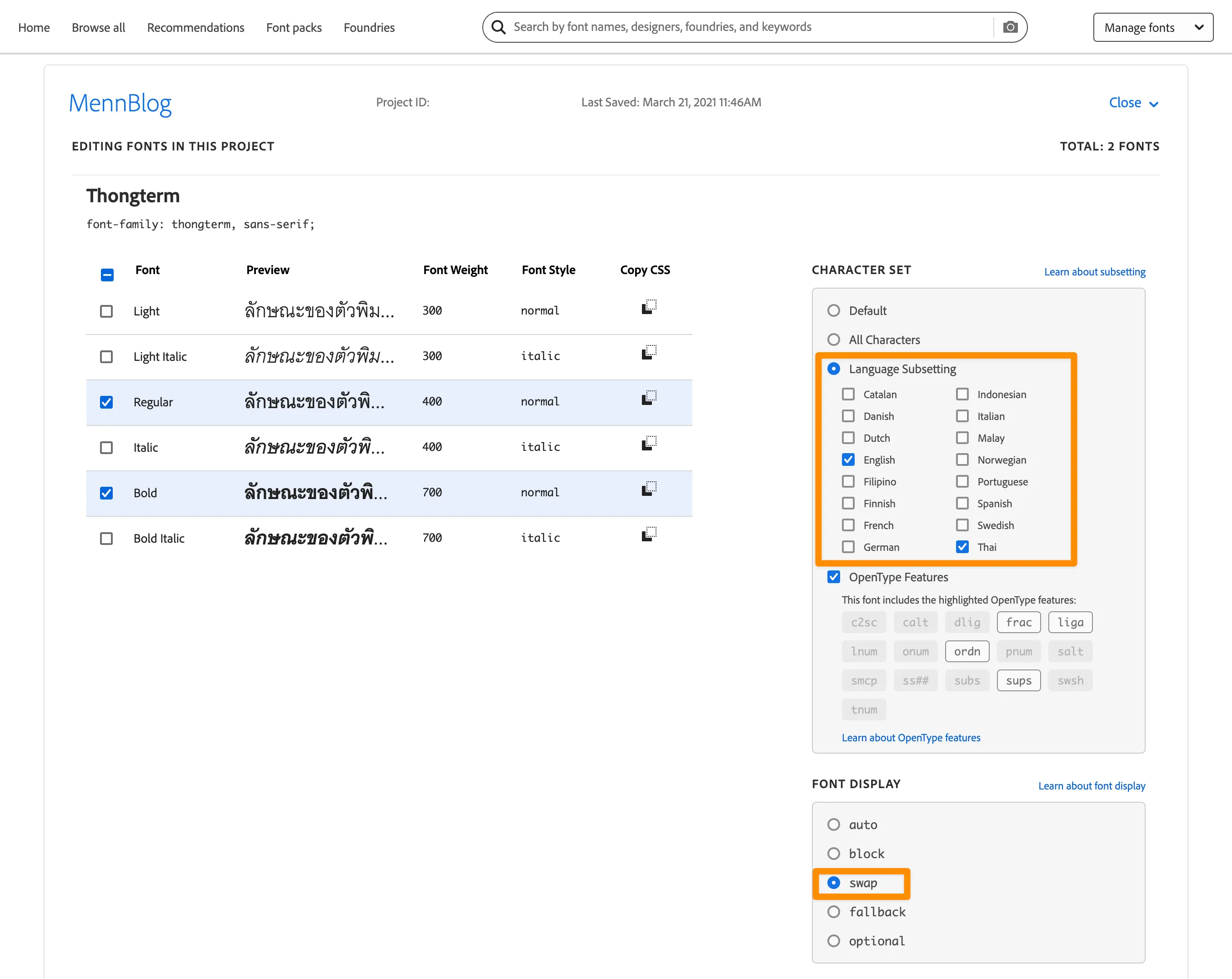Open the Manage fonts dropdown
Viewport: 1232px width, 979px height.
(x=1152, y=27)
